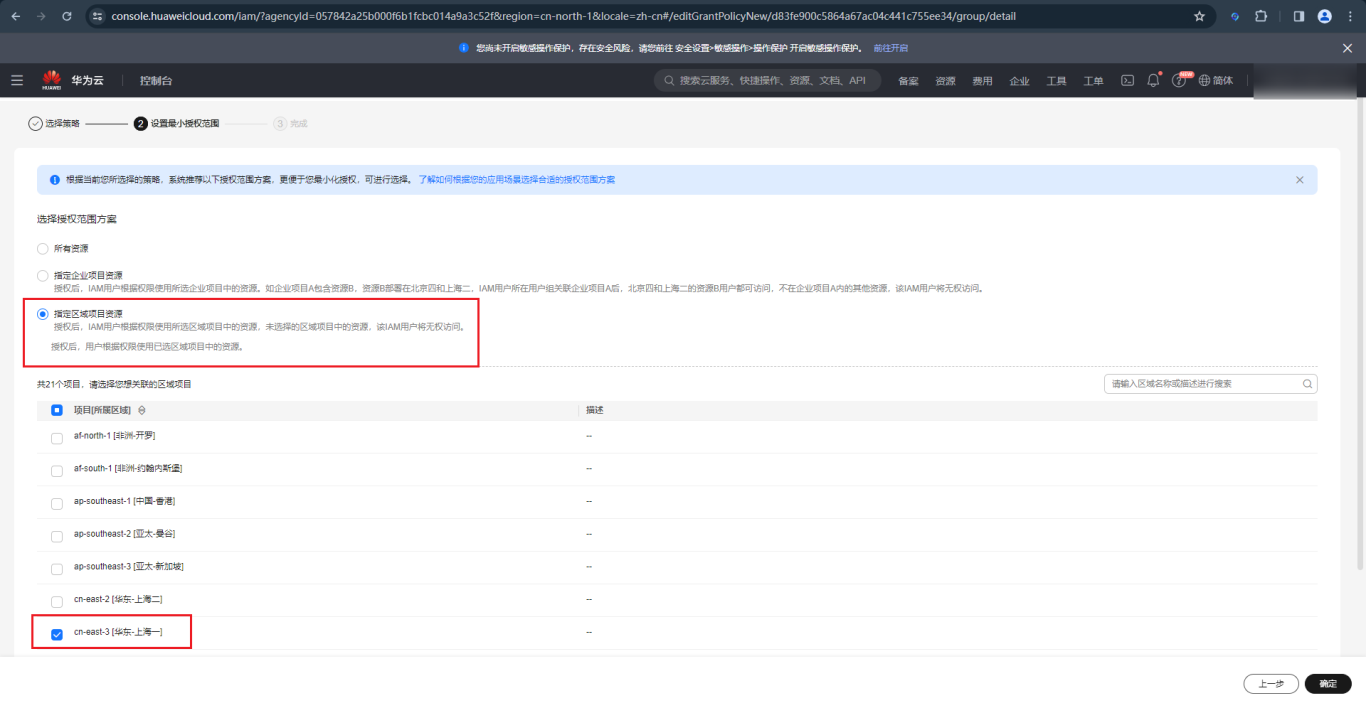Check the ap-southeast-2 region checkbox

pyautogui.click(x=57, y=536)
